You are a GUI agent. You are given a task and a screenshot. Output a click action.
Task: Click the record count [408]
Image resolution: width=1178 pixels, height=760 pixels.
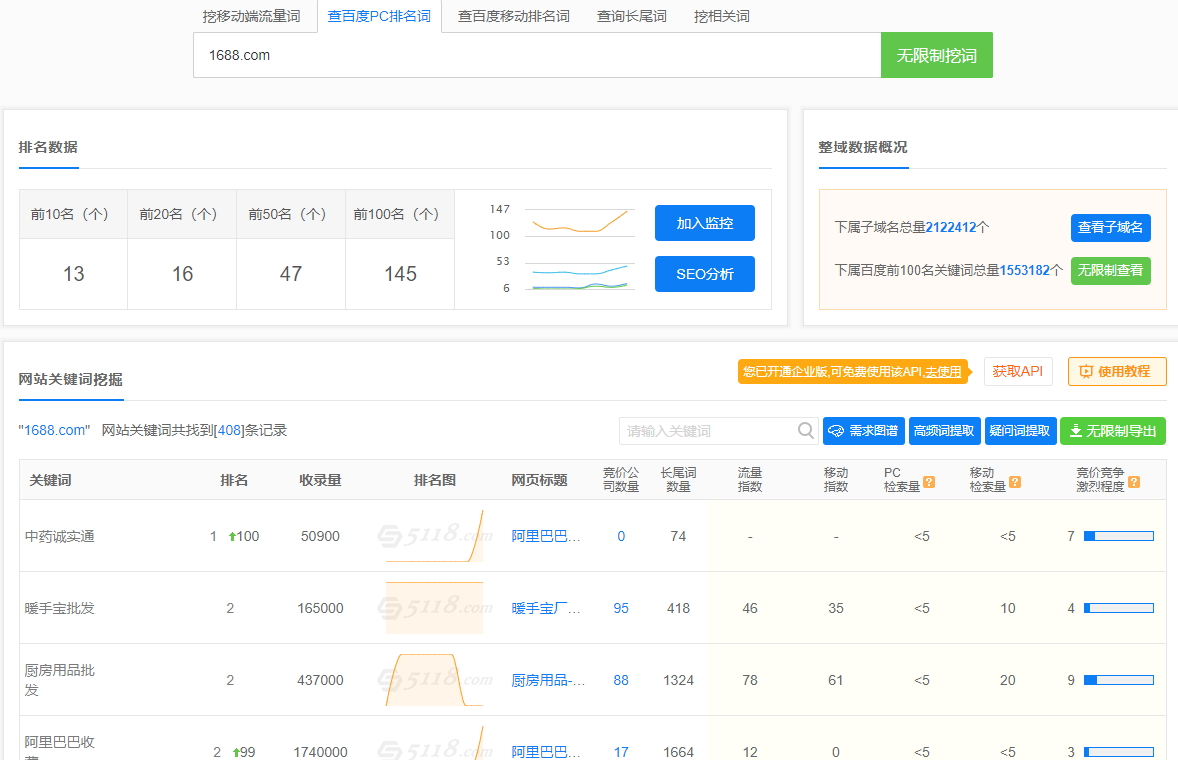(x=229, y=430)
